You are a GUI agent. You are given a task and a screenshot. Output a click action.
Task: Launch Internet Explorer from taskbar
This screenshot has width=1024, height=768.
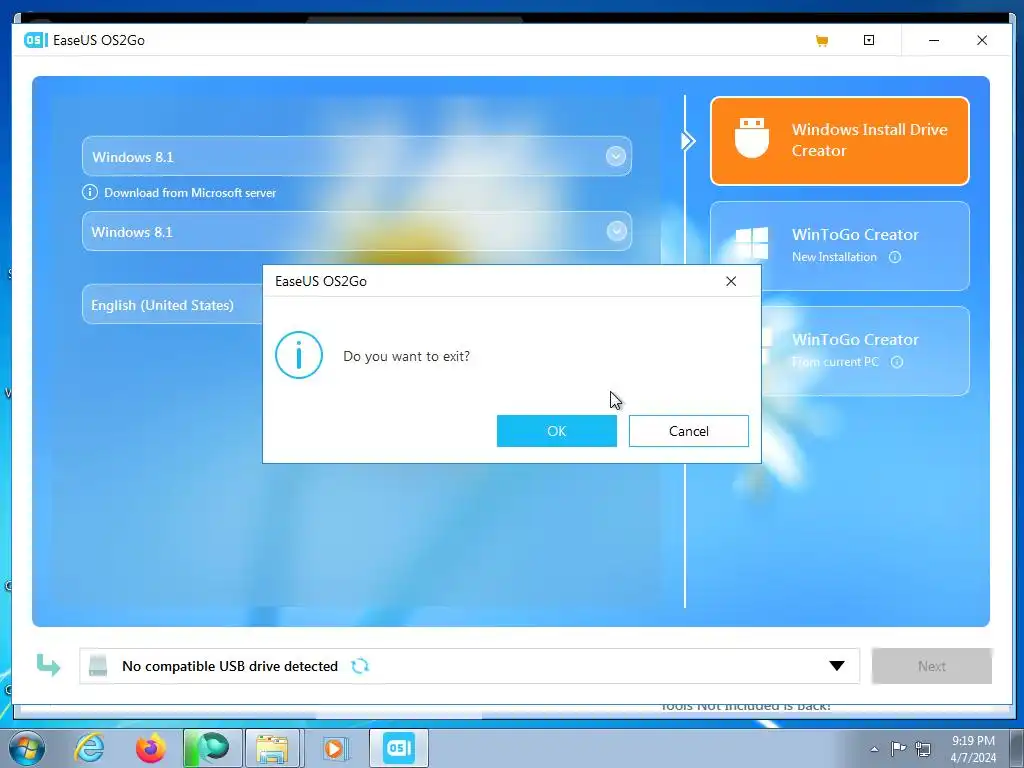[89, 748]
